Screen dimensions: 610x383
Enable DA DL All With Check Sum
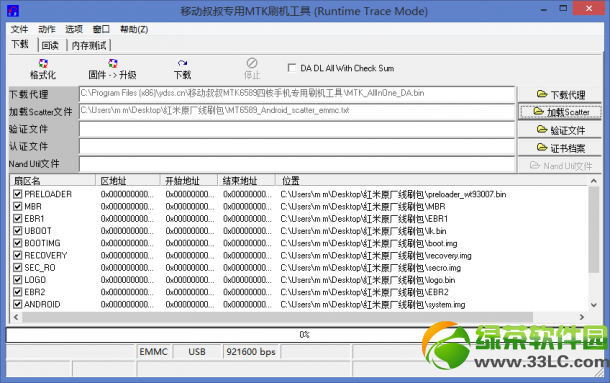[292, 68]
